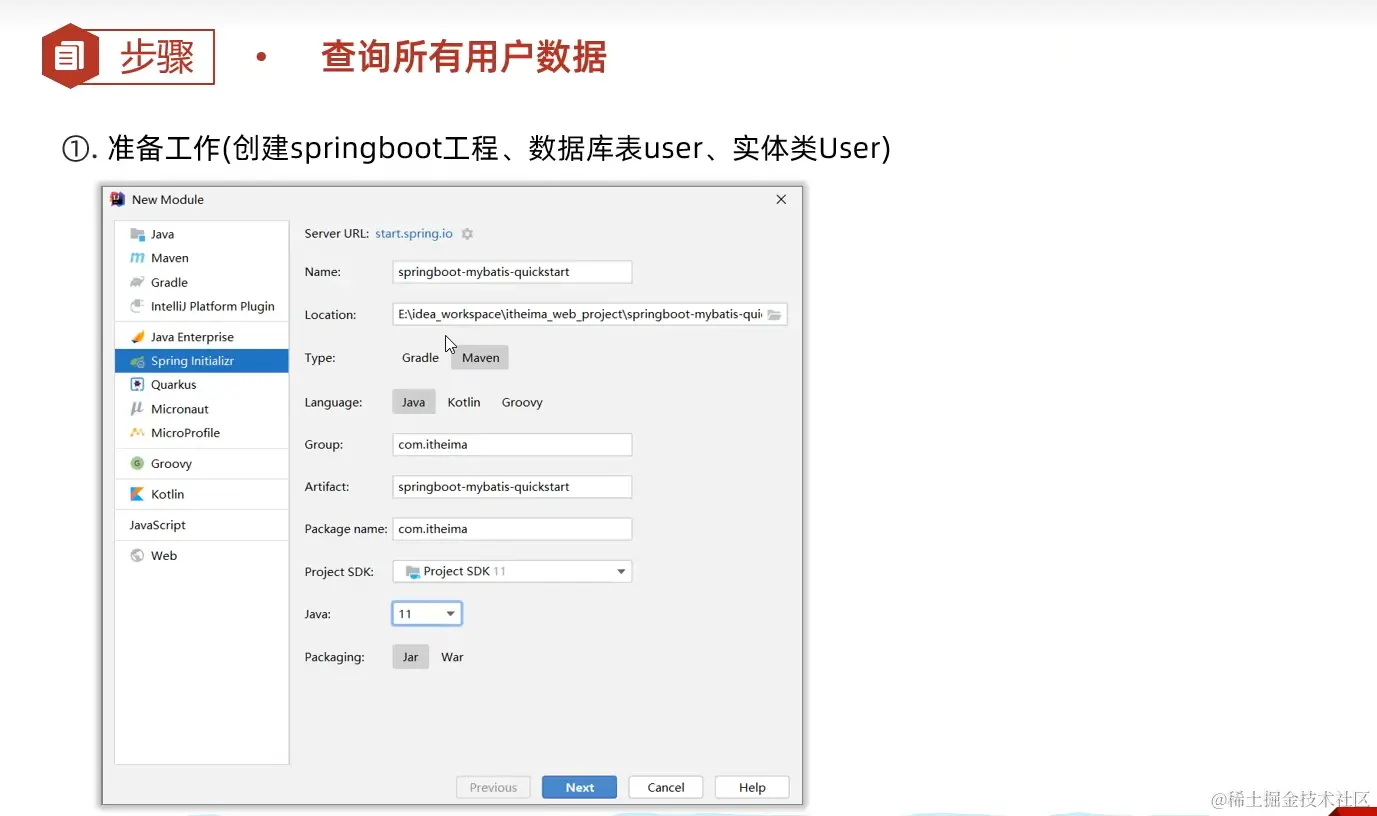Image resolution: width=1377 pixels, height=816 pixels.
Task: Click the IntelliJ logo in the title bar
Action: (x=117, y=199)
